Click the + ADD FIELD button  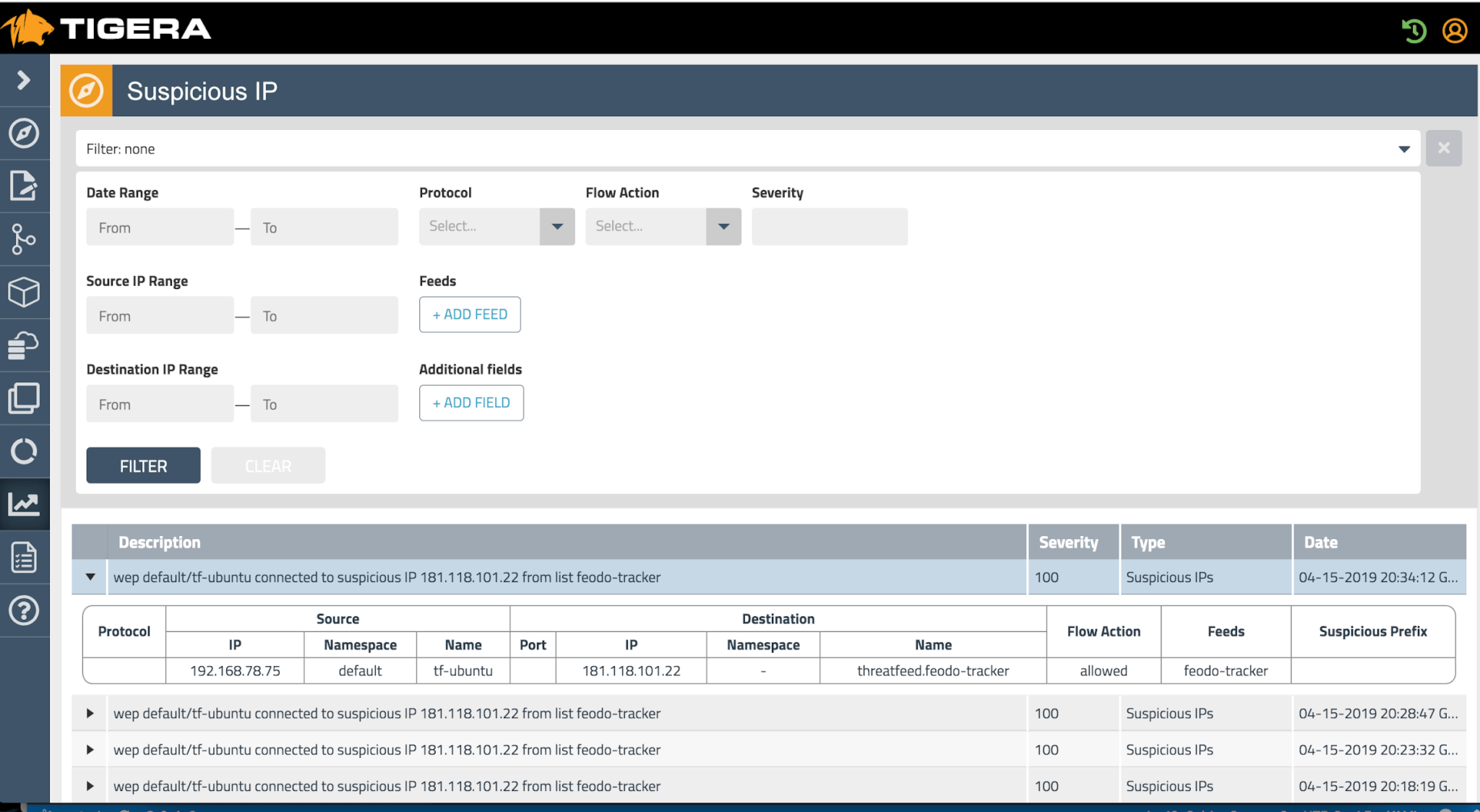[x=471, y=402]
